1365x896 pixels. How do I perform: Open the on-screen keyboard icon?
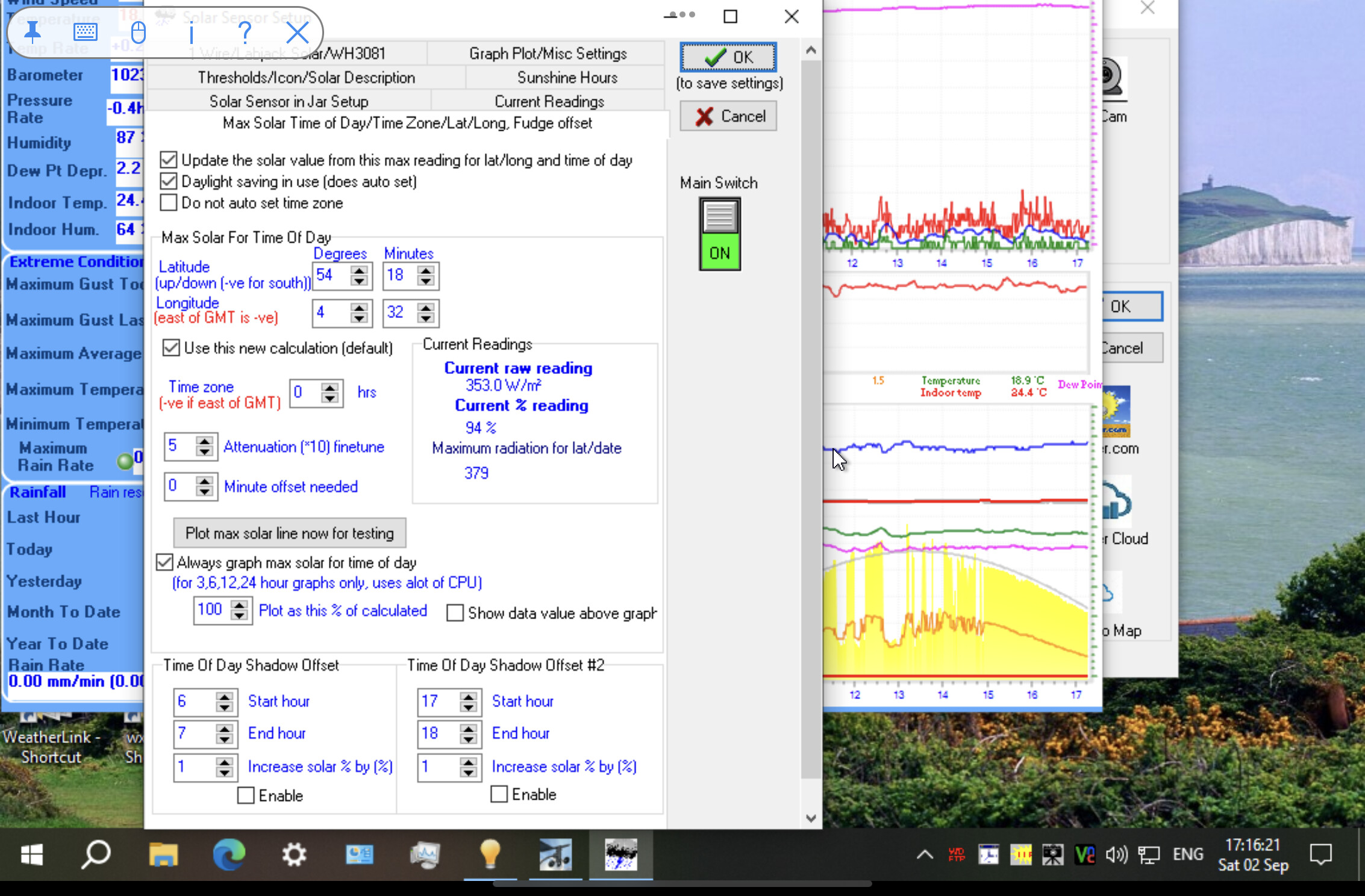(x=86, y=32)
